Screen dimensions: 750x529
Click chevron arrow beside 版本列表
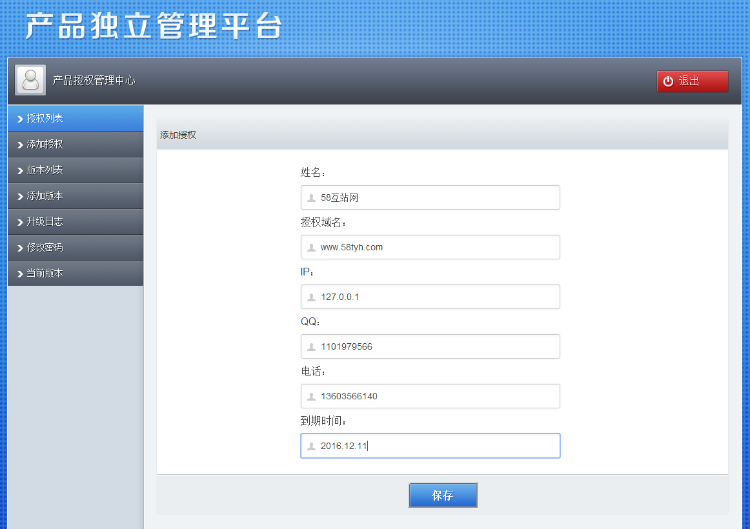tap(20, 171)
